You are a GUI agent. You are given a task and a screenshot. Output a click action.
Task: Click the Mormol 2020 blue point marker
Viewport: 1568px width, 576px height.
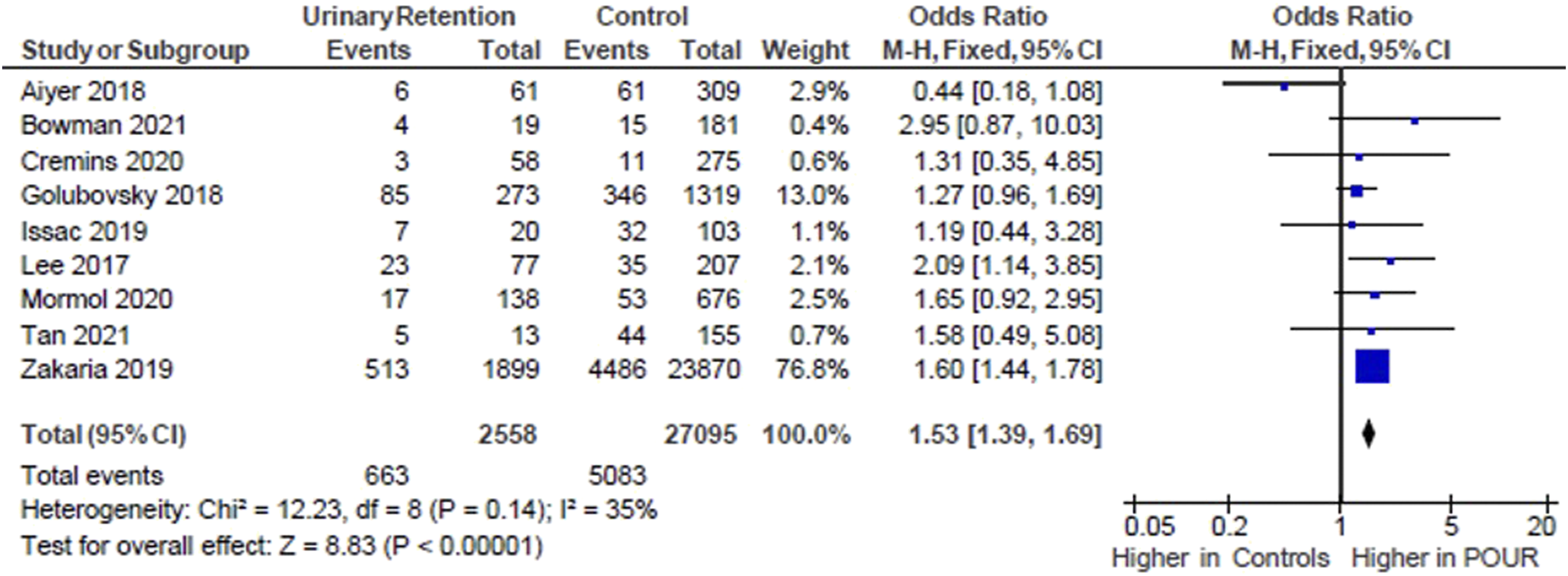click(1375, 296)
